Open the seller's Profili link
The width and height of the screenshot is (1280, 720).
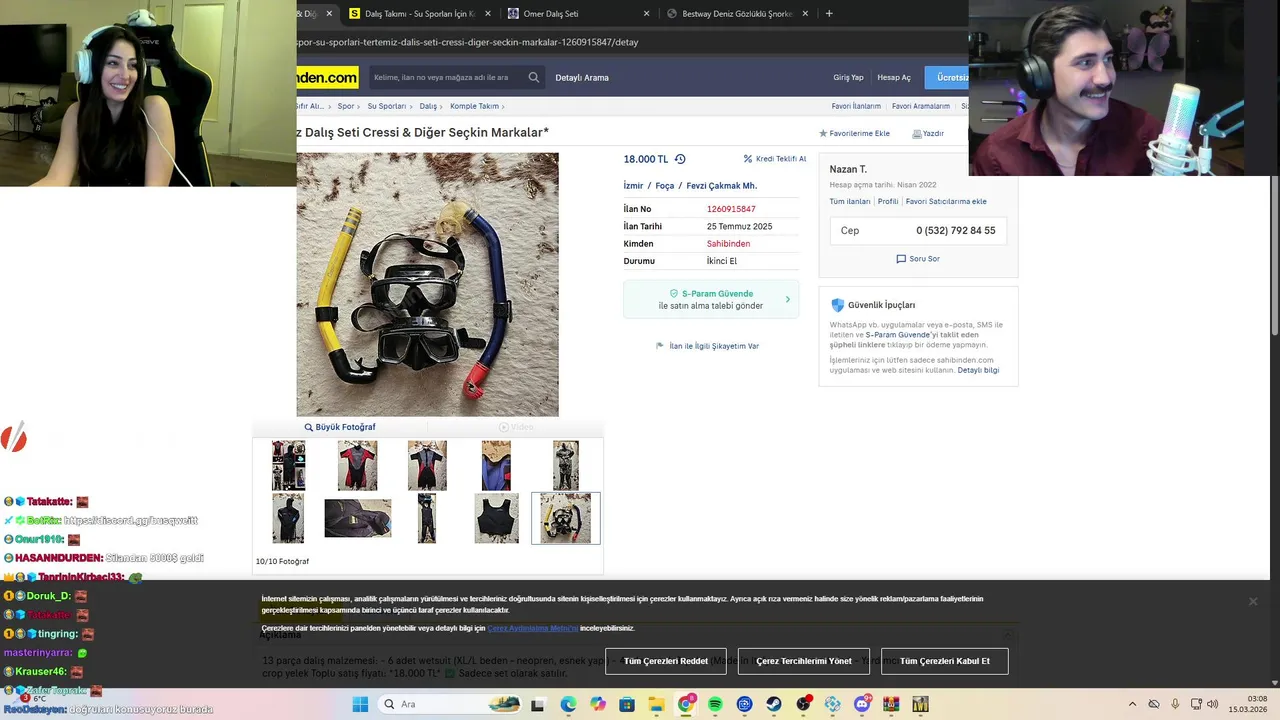click(888, 201)
